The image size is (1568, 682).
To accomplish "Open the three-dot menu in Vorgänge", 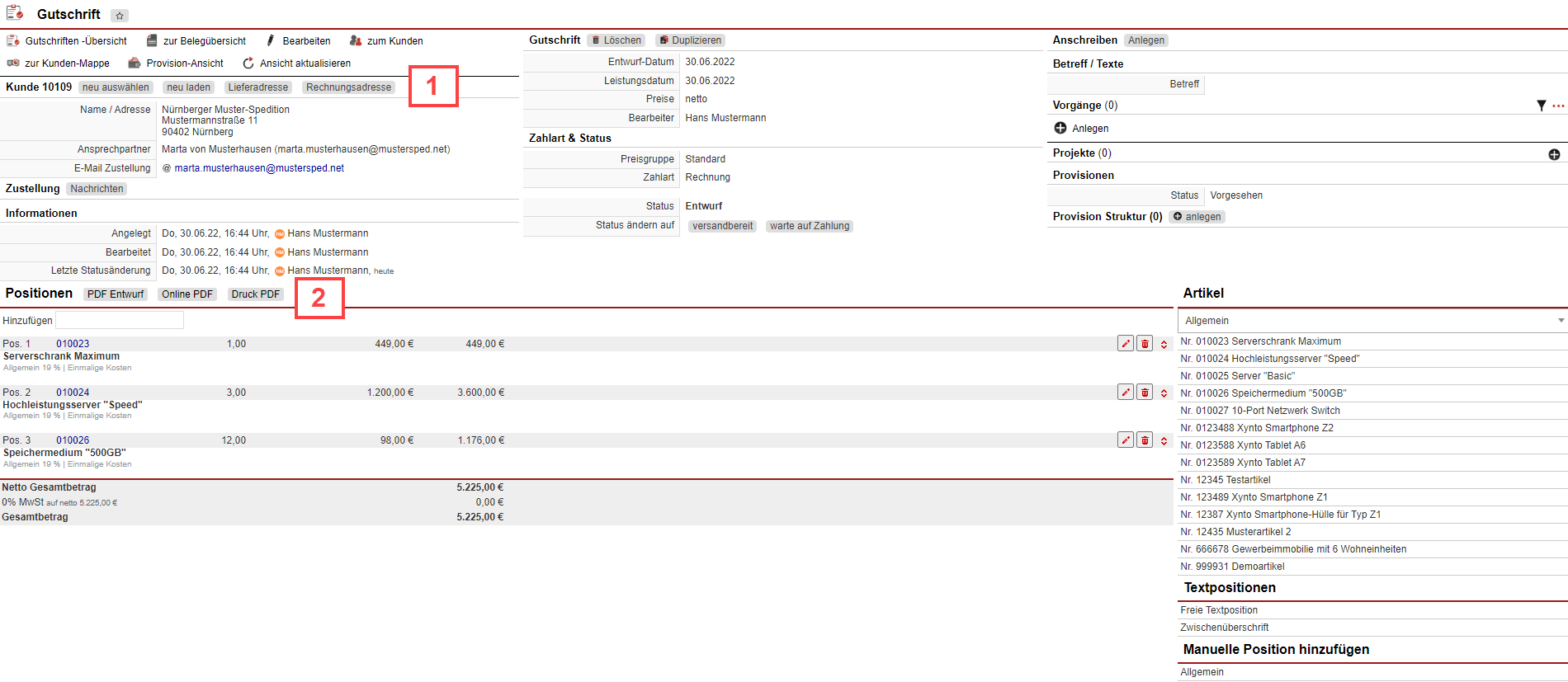I will (x=1558, y=106).
